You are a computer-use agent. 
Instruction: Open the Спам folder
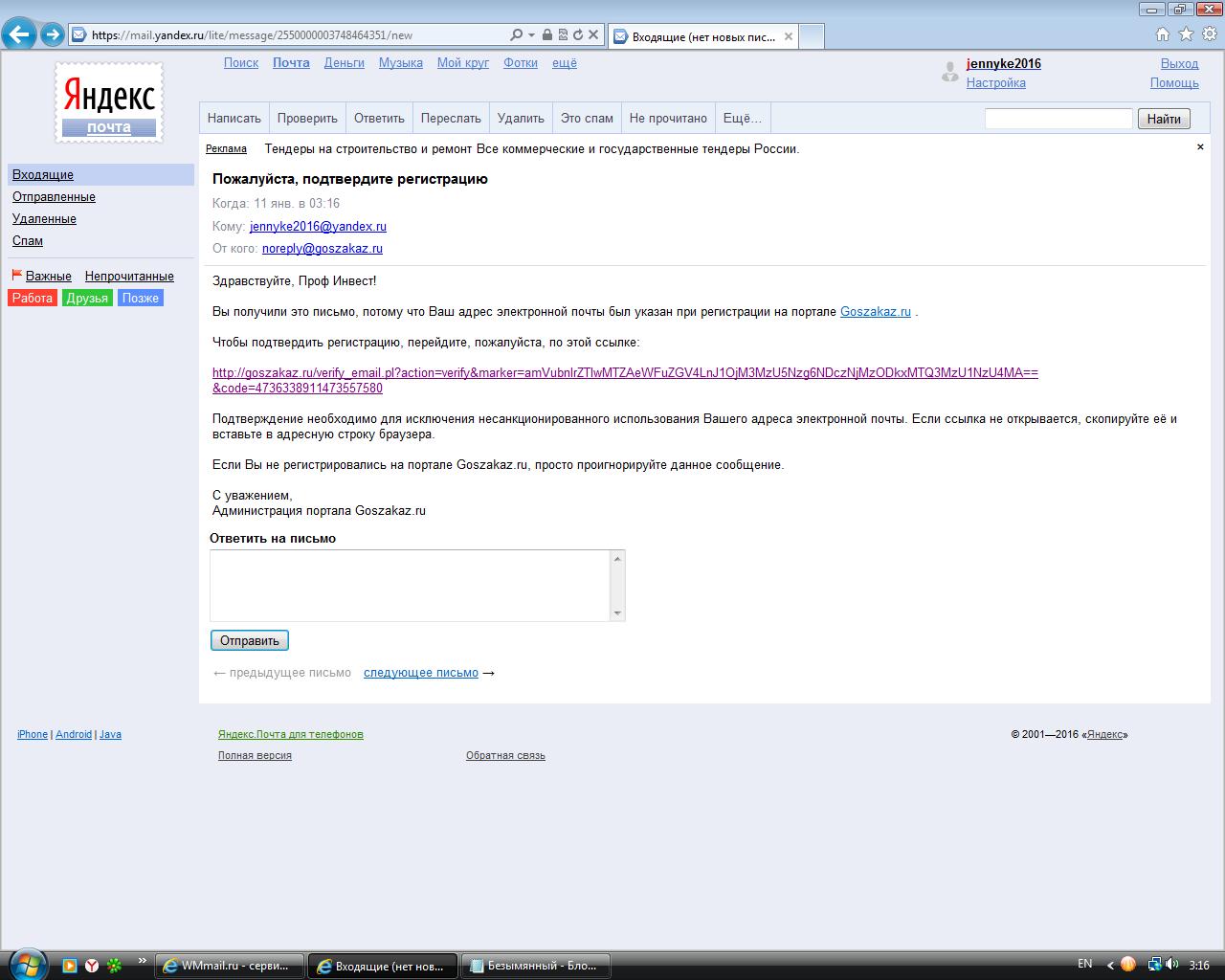[x=28, y=241]
